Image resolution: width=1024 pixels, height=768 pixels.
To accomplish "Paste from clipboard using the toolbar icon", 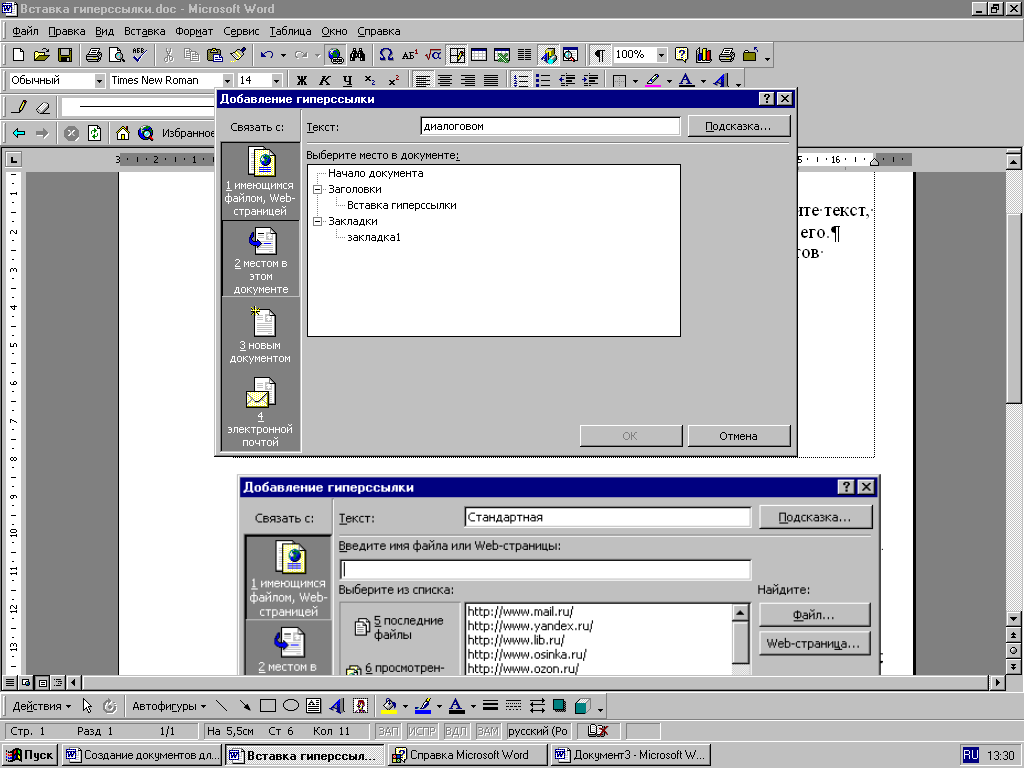I will [214, 55].
